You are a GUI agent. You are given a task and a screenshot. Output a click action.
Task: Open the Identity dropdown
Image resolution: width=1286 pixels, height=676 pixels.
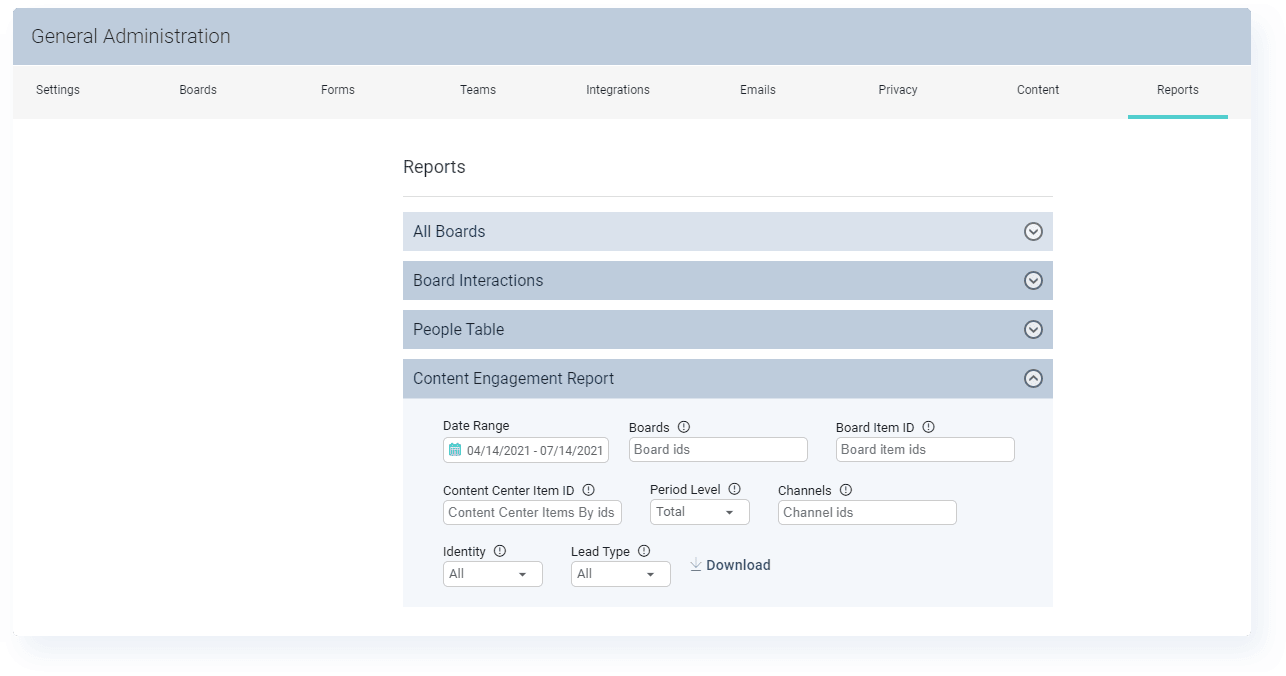coord(492,574)
